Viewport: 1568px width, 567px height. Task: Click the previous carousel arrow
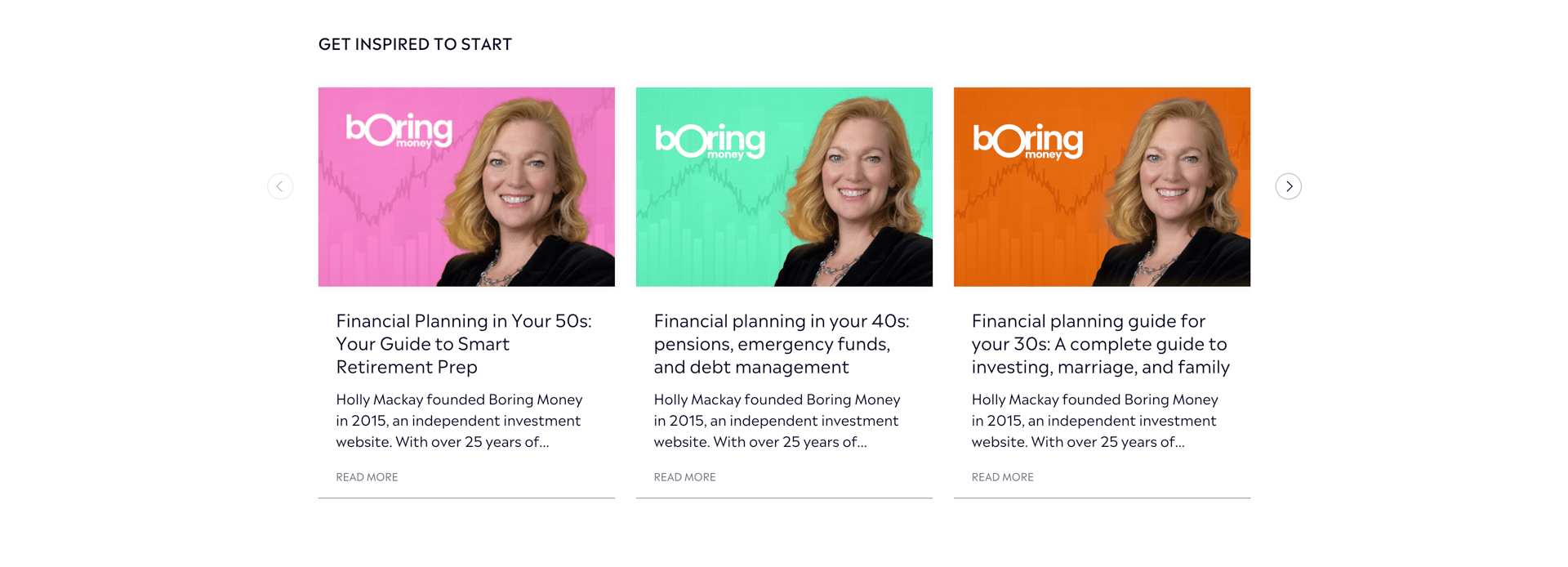click(x=280, y=186)
